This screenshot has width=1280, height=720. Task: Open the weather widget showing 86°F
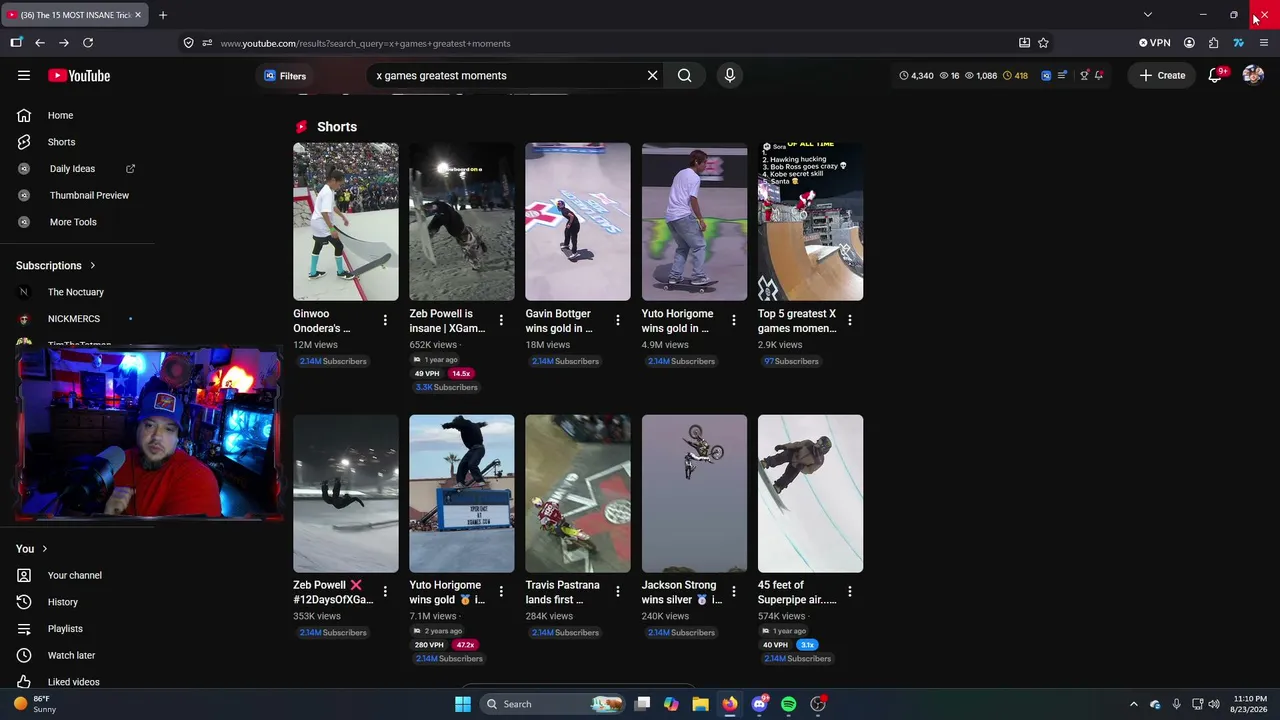[33, 704]
